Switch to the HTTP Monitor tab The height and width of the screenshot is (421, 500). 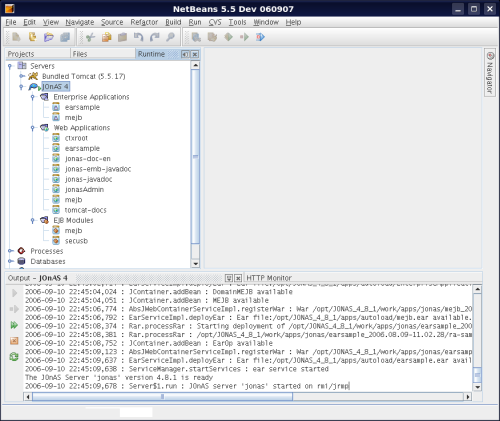269,278
